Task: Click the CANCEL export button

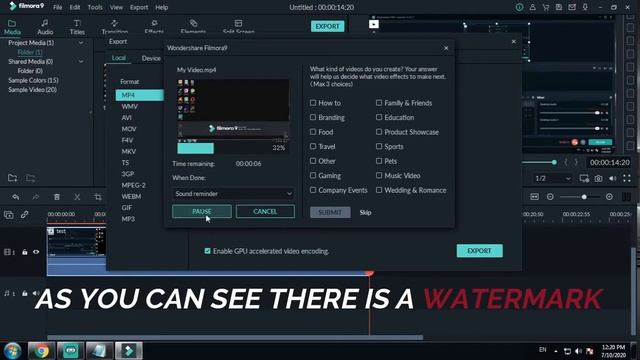Action: click(265, 211)
